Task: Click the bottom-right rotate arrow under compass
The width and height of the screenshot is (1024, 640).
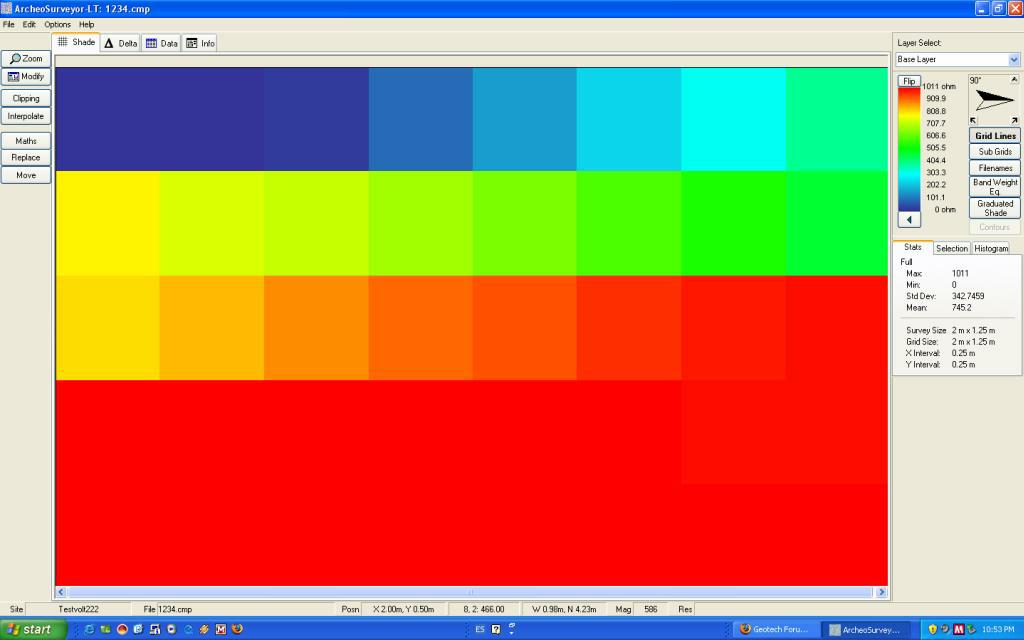Action: pyautogui.click(x=1014, y=120)
